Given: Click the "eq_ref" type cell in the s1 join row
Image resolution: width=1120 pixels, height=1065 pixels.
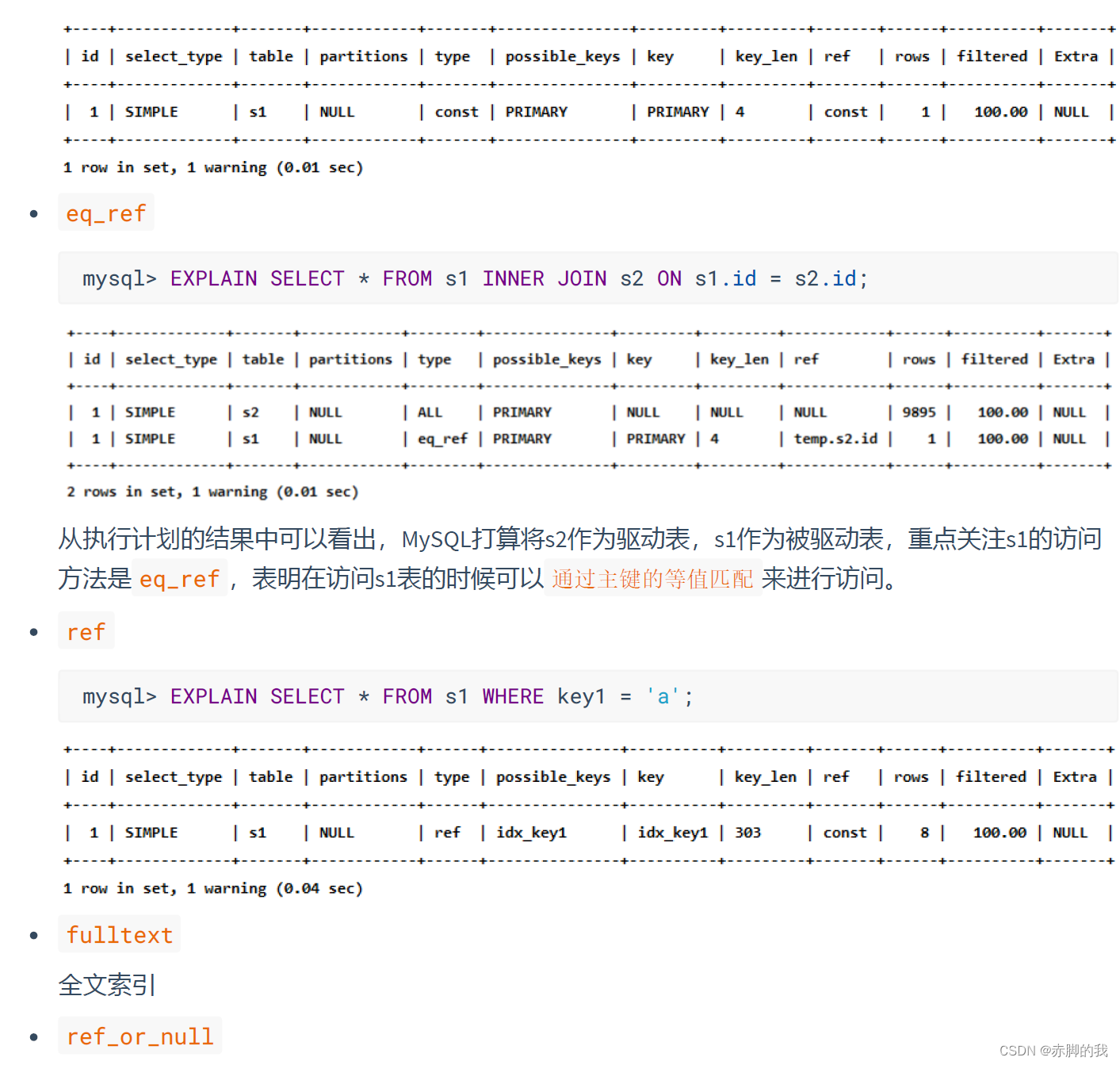Looking at the screenshot, I should (x=442, y=439).
